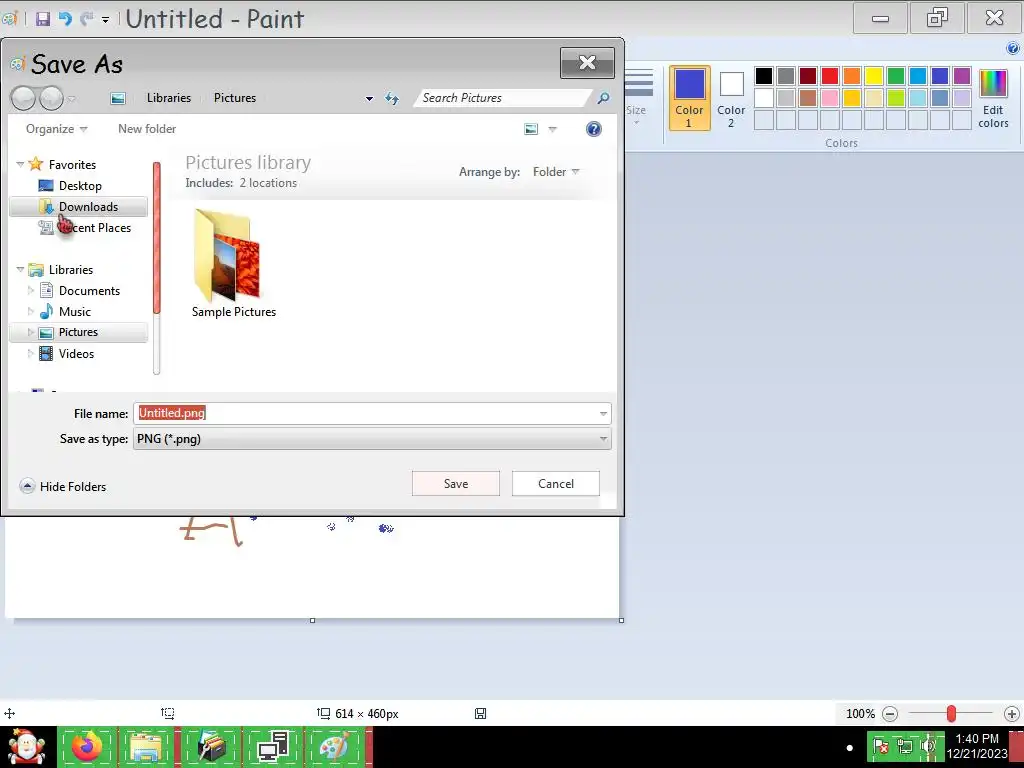Open recent locations arrow beside navigation buttons
The width and height of the screenshot is (1024, 768).
click(72, 99)
